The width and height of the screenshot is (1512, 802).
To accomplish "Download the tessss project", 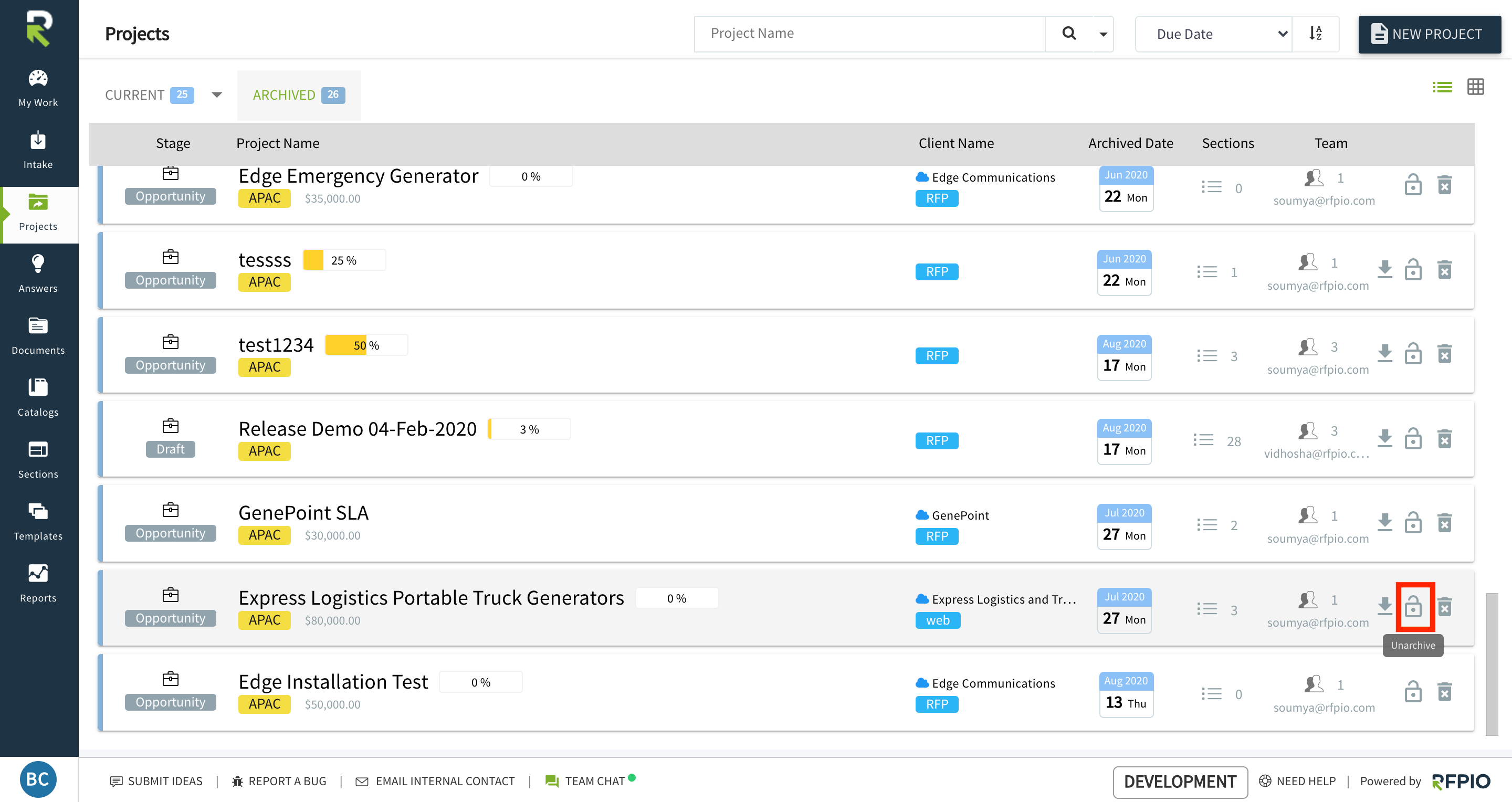I will click(1384, 270).
